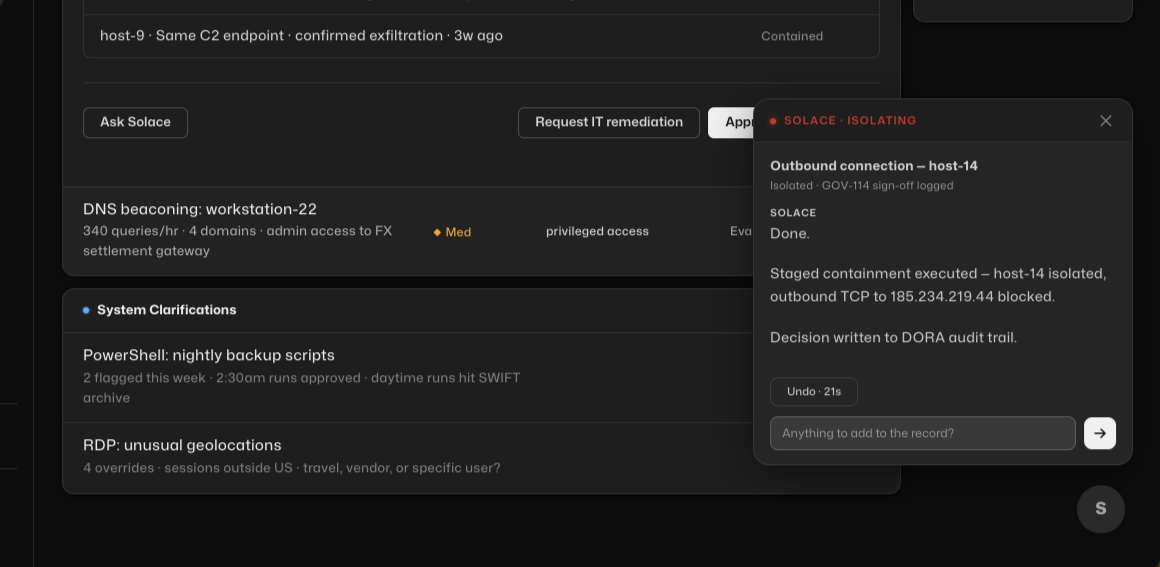Close the Solace isolating panel

click(1105, 121)
